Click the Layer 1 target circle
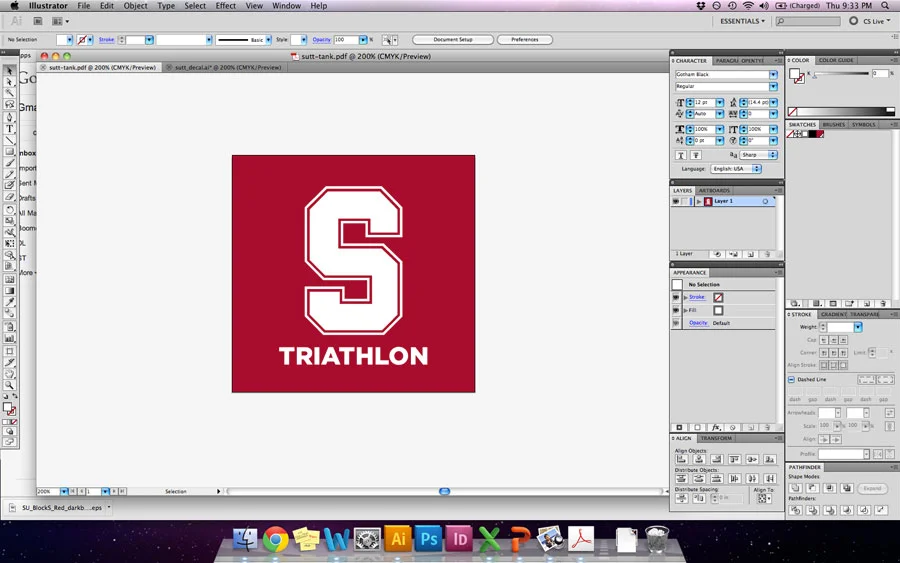 pyautogui.click(x=765, y=201)
